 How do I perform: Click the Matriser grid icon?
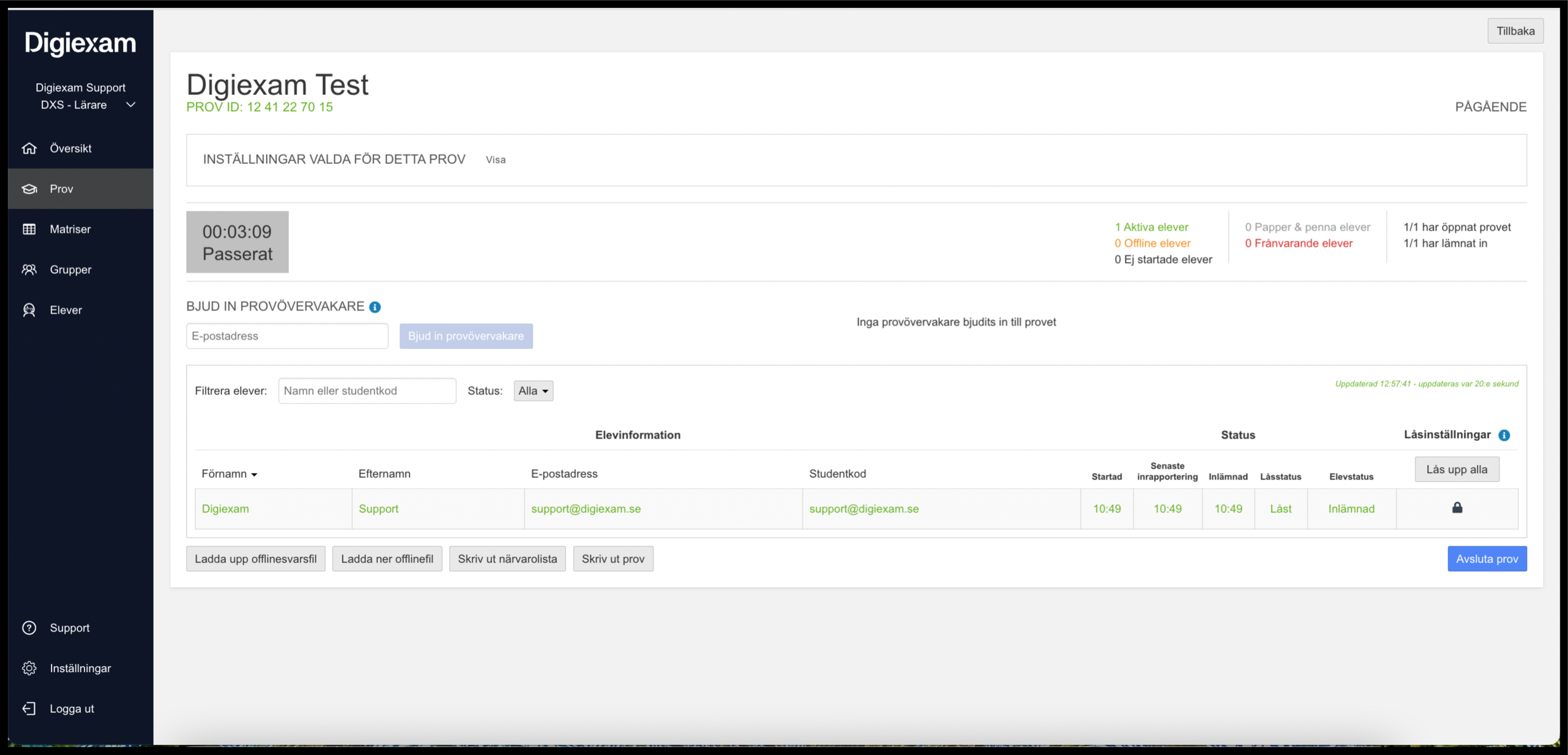[x=29, y=229]
